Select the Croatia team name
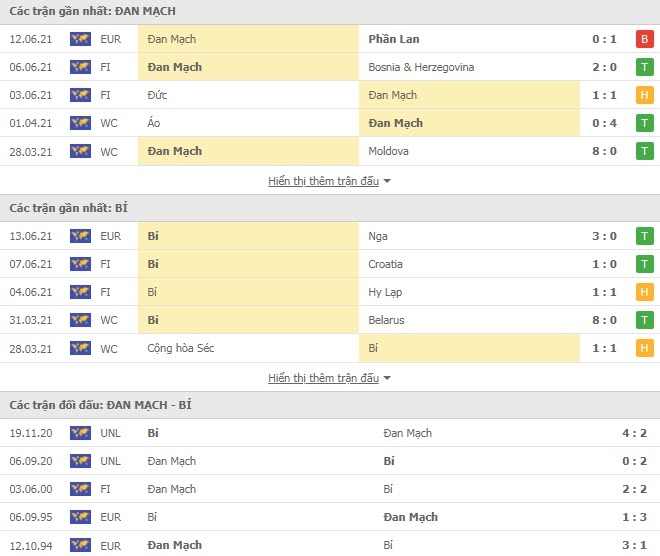Screen dimensions: 660x556 (385, 264)
